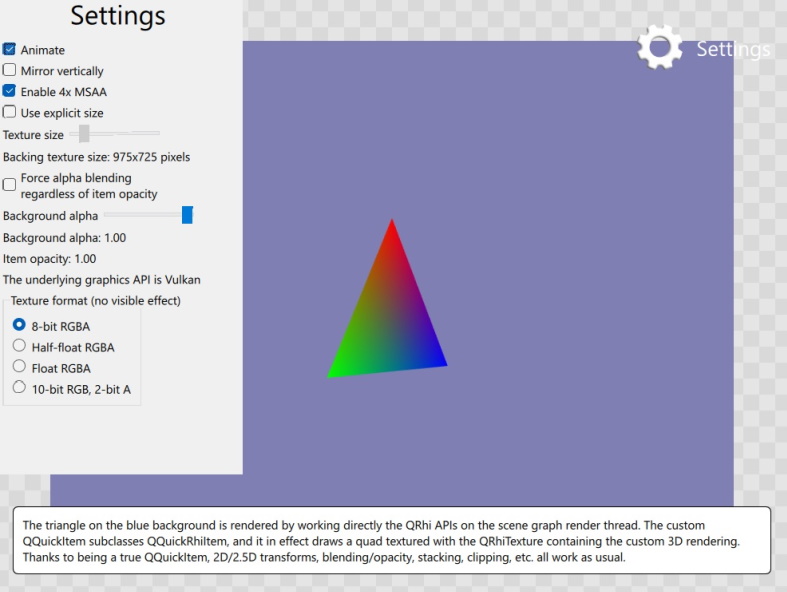Pick the 10-bit RGB, 2-bit A format
This screenshot has width=787, height=592.
(19, 388)
